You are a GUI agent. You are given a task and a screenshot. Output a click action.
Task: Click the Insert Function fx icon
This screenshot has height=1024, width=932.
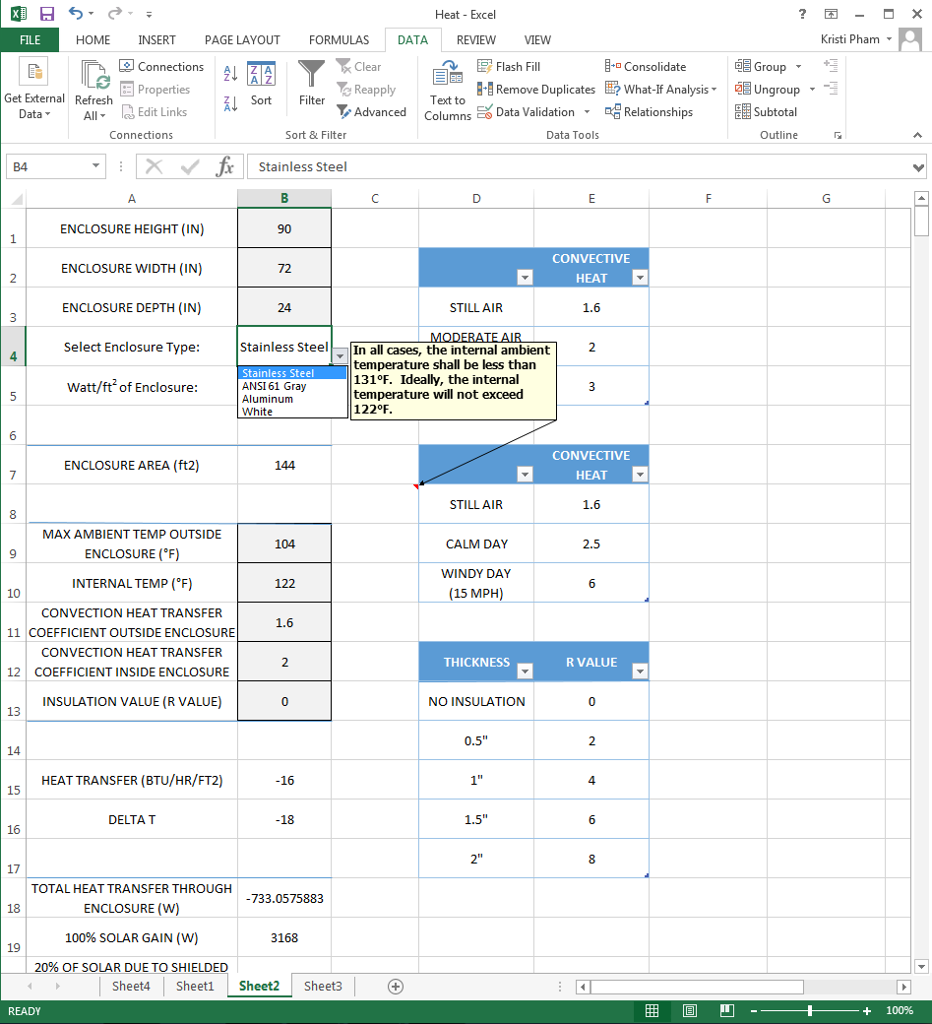pos(225,167)
